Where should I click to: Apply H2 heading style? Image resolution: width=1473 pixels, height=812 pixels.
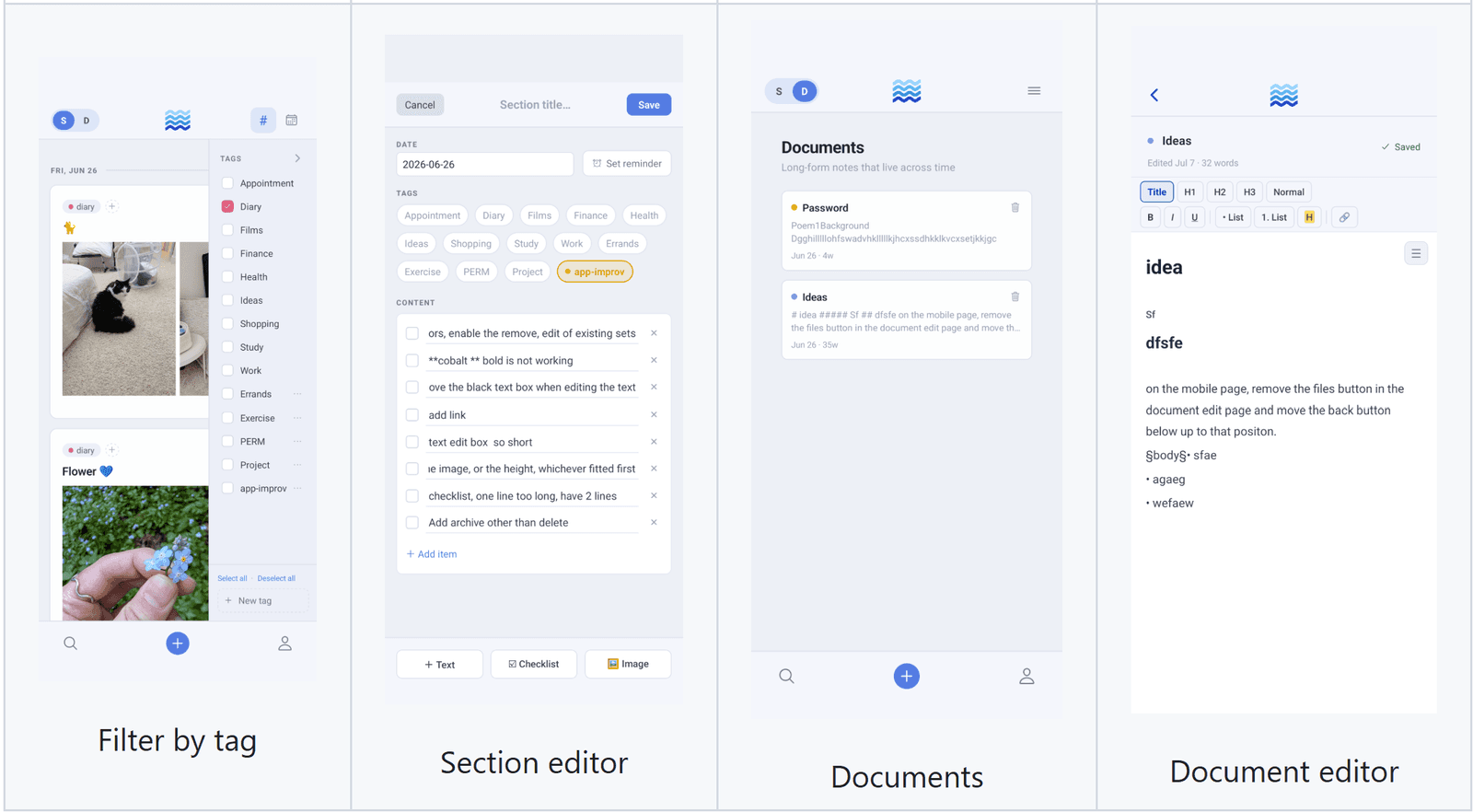coord(1219,191)
